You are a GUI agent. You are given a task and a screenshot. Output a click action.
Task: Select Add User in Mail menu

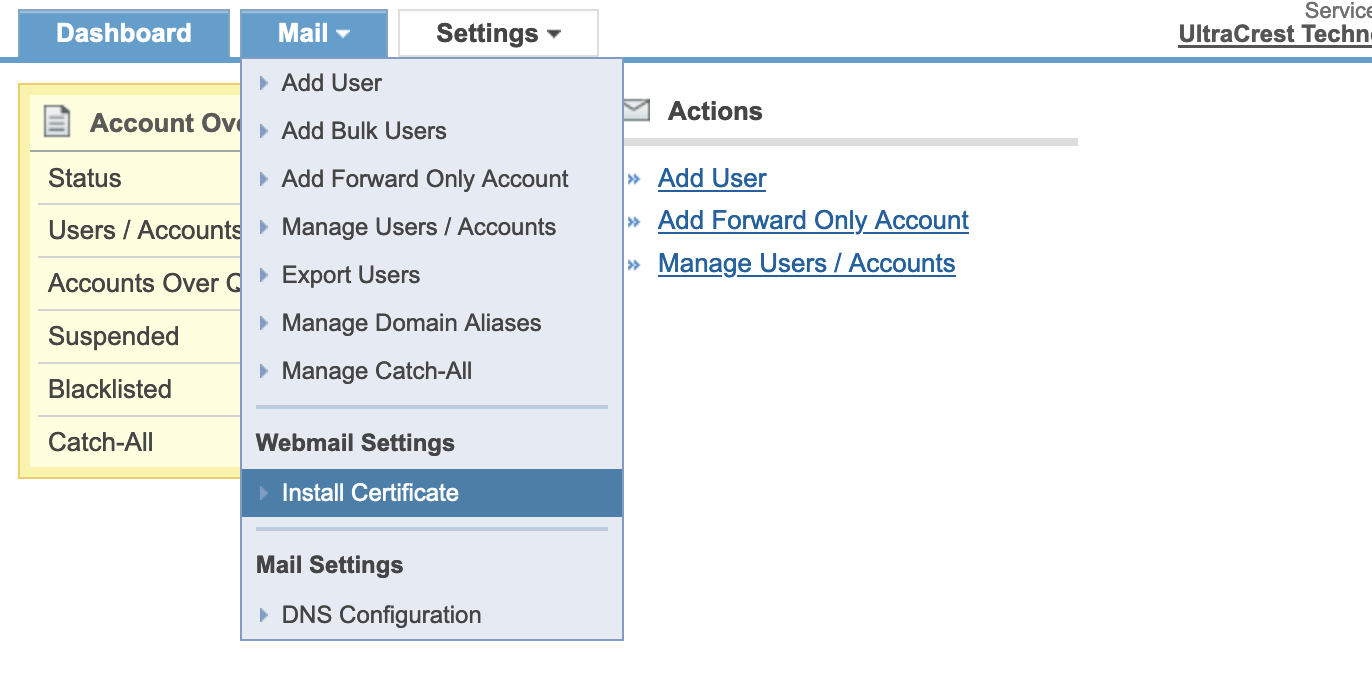coord(432,83)
